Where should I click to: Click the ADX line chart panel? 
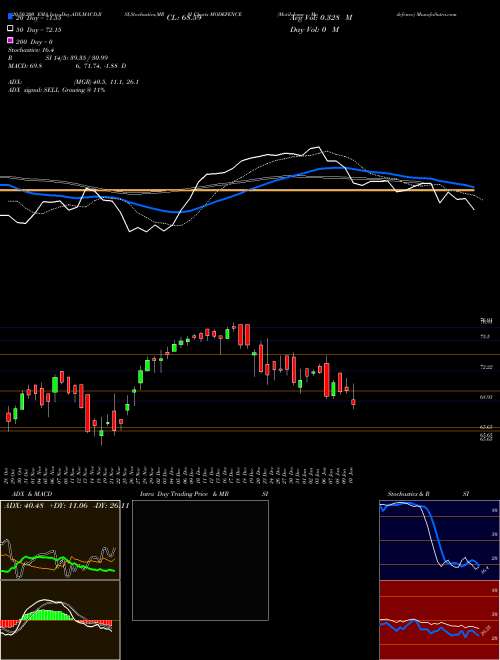[x=60, y=540]
